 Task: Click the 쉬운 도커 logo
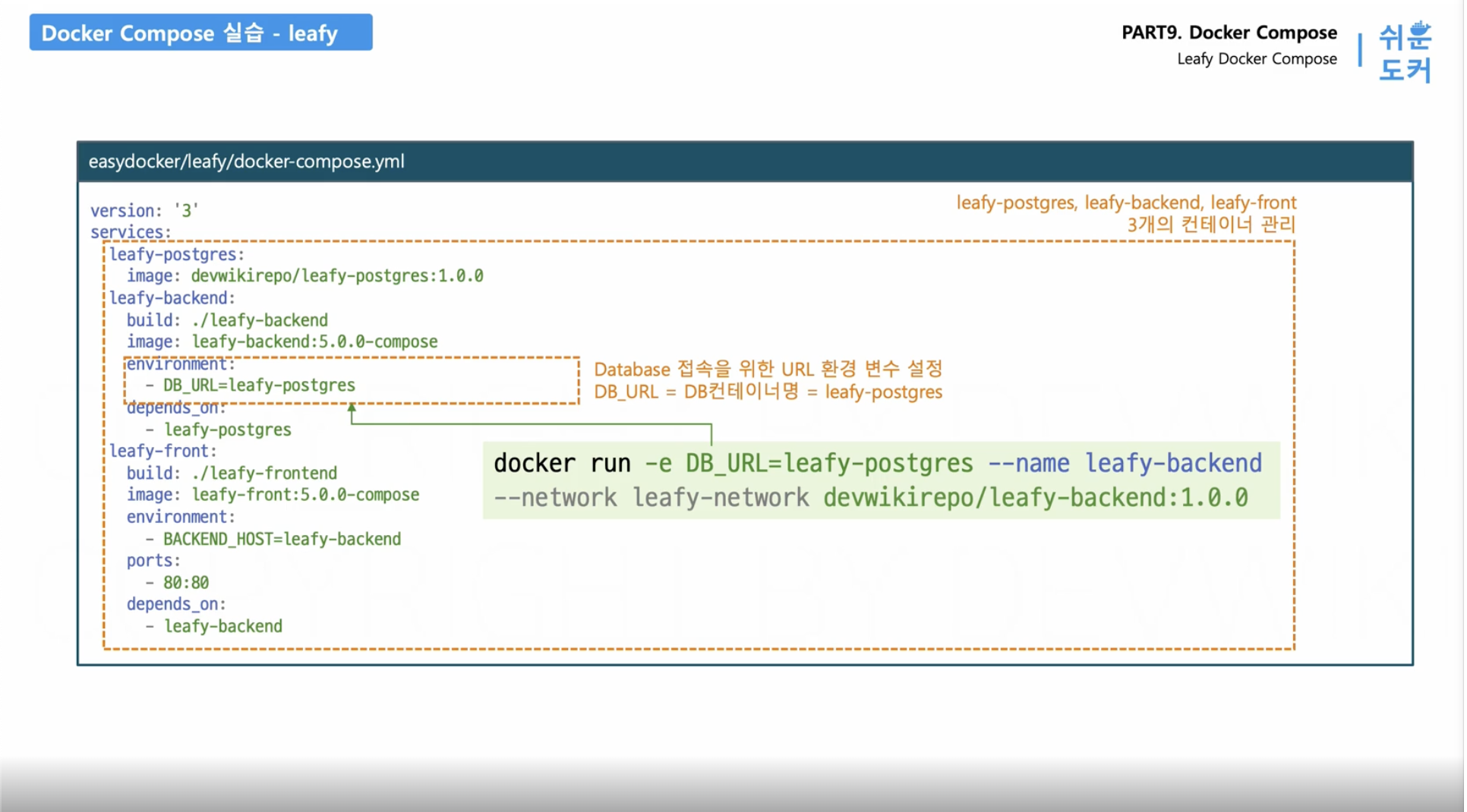pyautogui.click(x=1404, y=52)
